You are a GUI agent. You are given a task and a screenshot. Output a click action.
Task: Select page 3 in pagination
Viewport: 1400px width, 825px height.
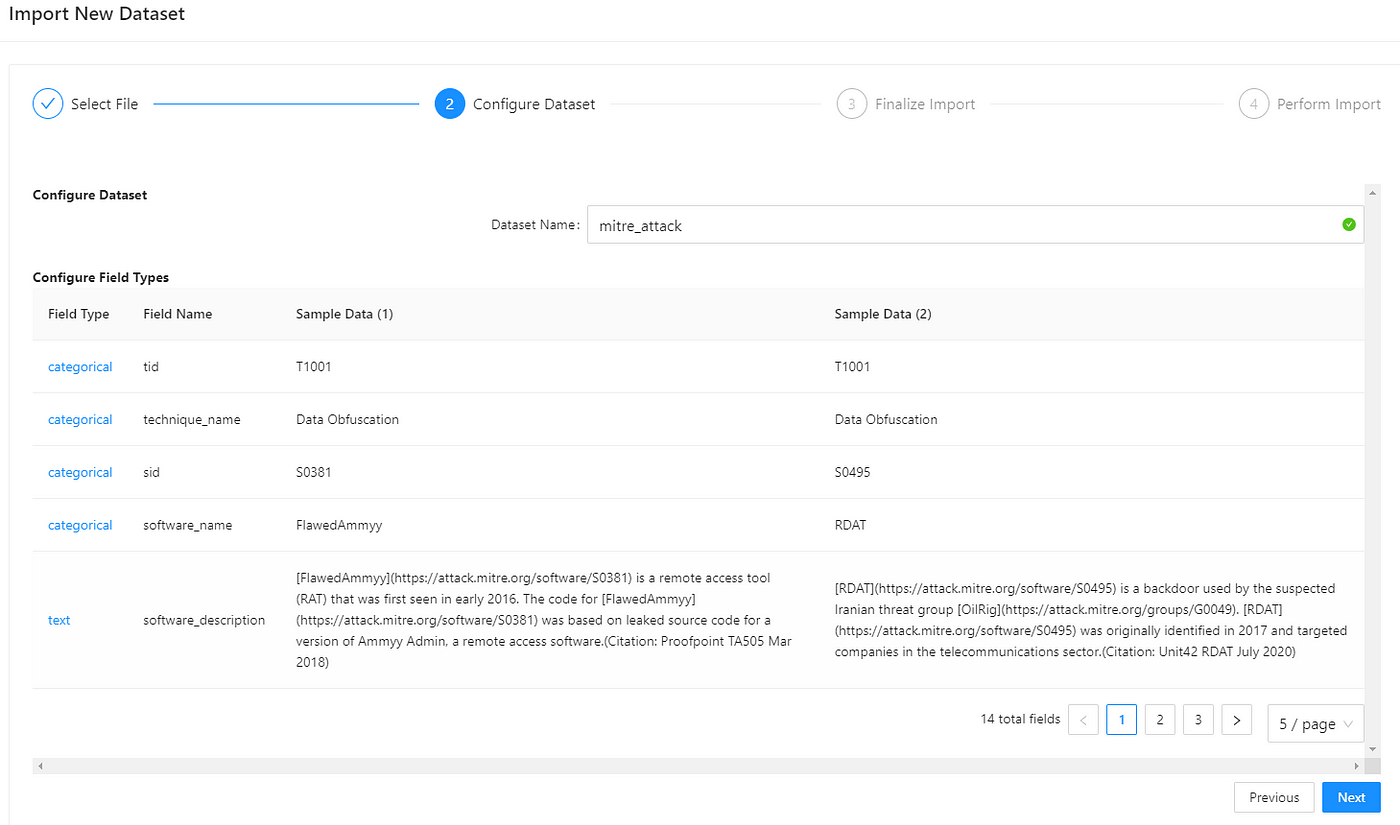[x=1198, y=719]
